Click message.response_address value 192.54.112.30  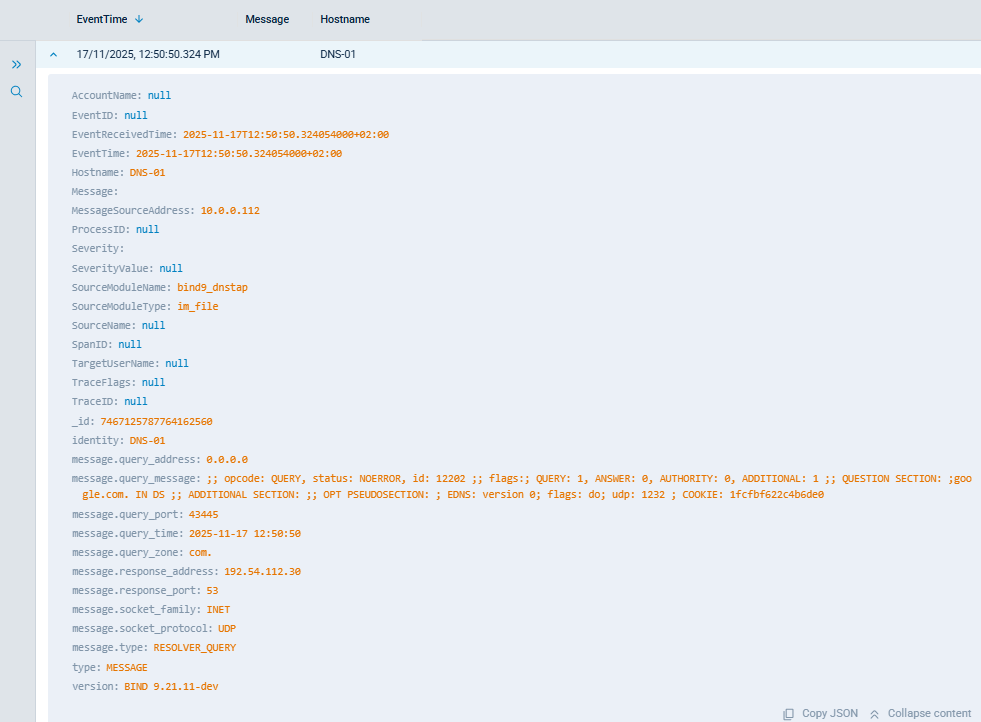click(x=262, y=571)
